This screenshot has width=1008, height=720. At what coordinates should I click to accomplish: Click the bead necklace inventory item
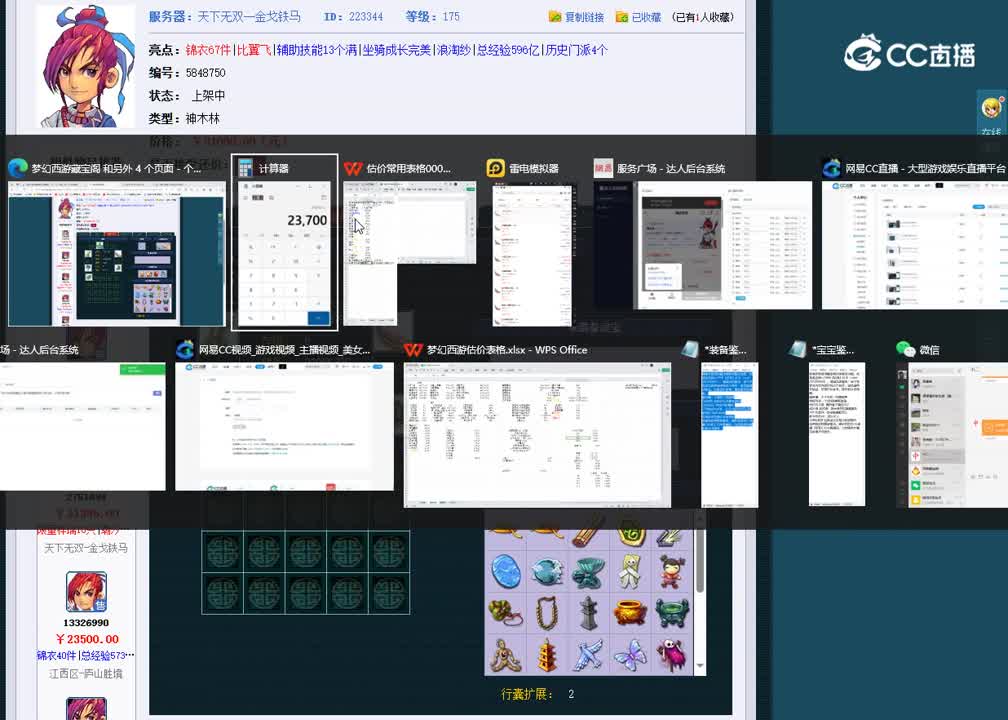pos(547,613)
